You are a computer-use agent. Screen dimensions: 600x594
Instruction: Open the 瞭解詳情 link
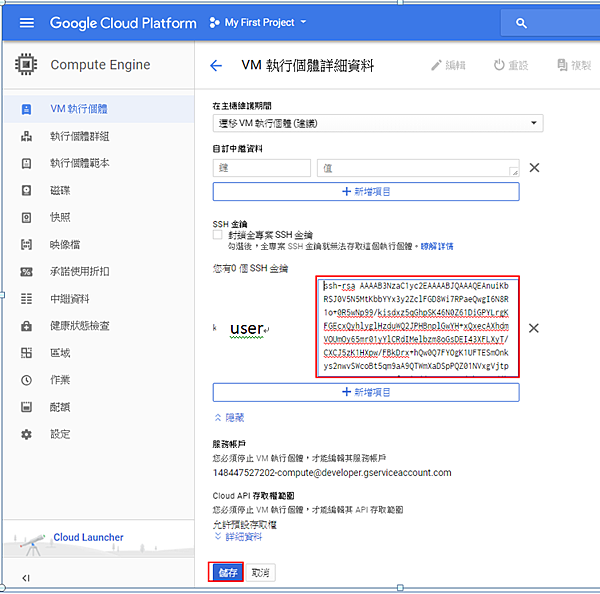(437, 246)
